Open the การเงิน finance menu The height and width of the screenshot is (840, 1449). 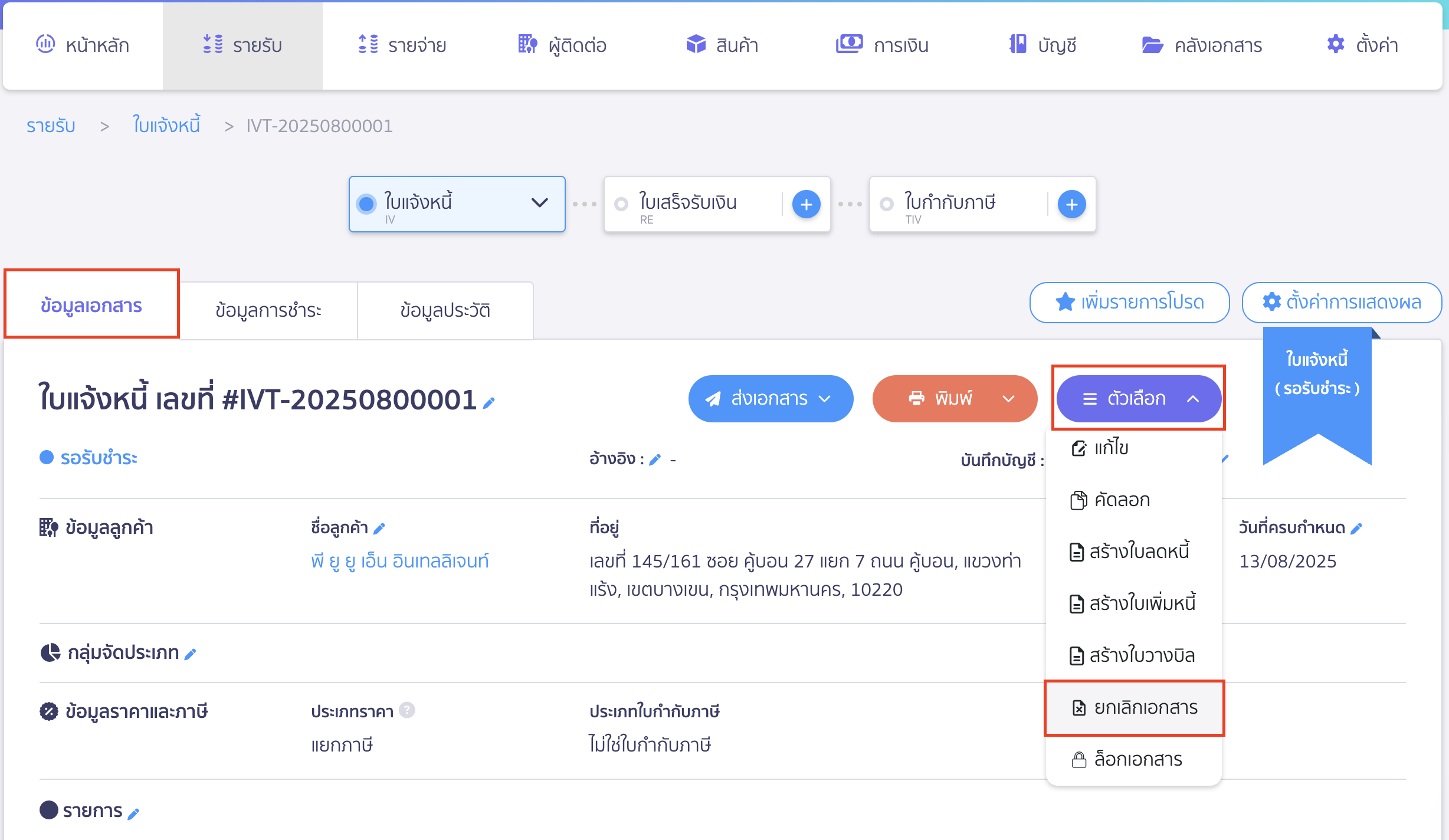point(882,45)
